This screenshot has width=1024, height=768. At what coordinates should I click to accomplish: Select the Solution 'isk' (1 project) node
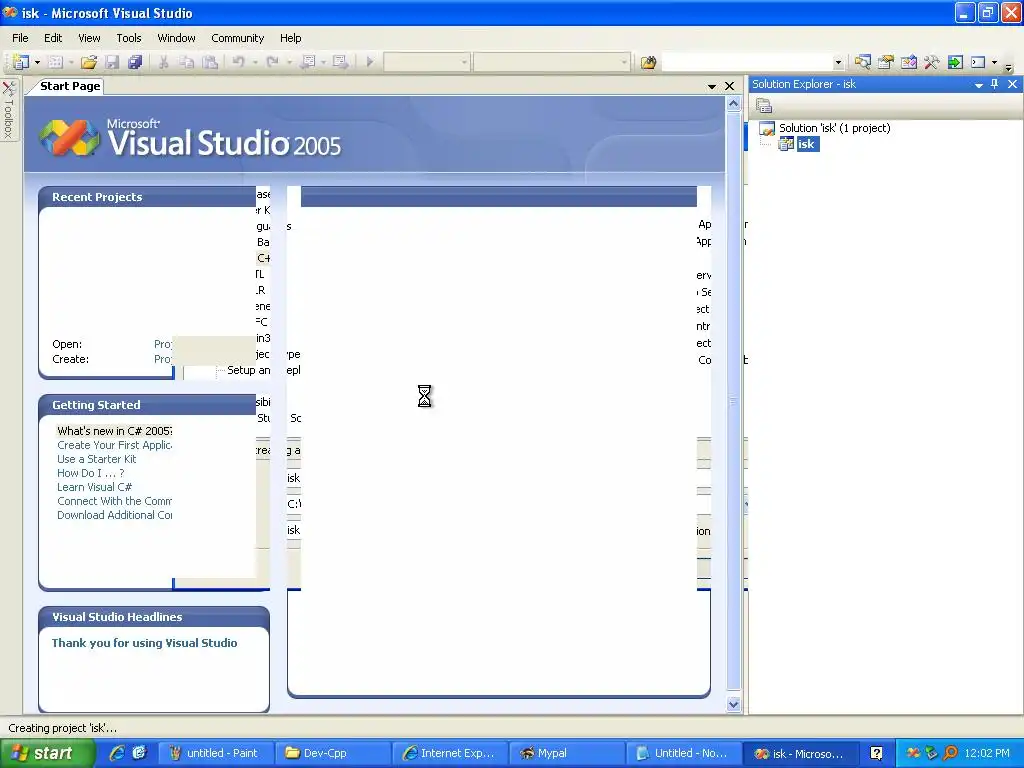834,128
